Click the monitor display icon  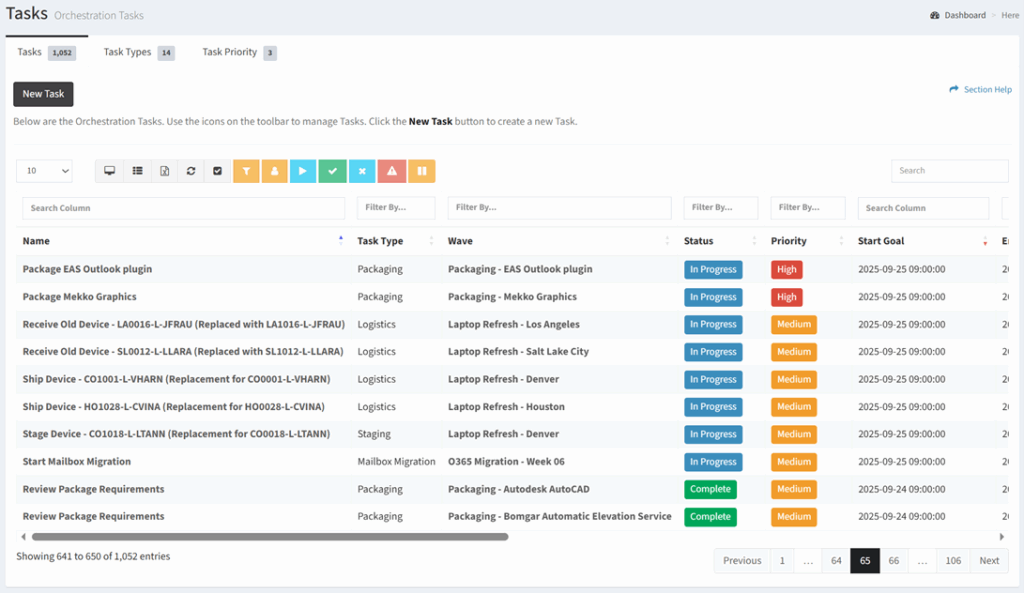pyautogui.click(x=109, y=171)
